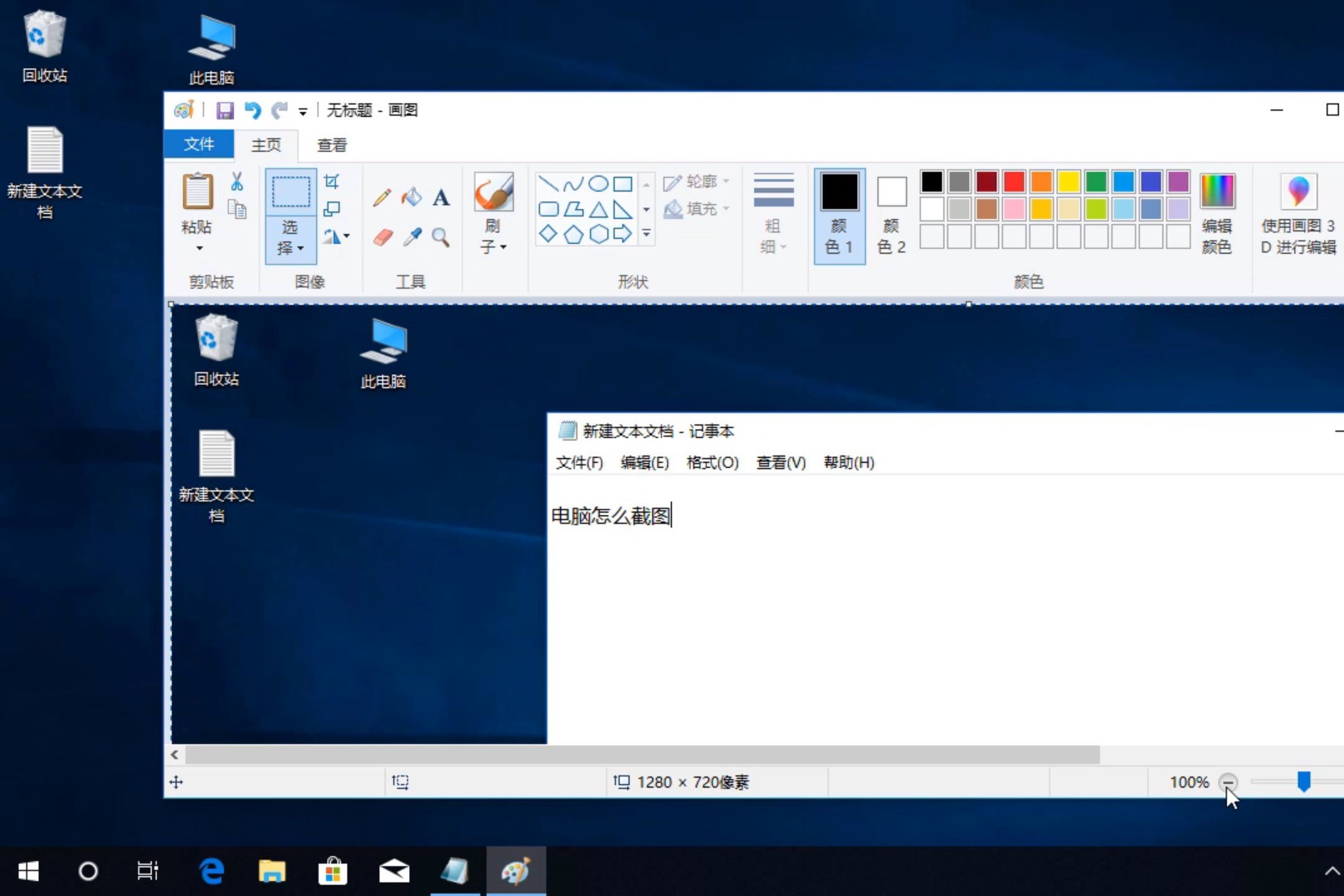Click the 刷子 brush icon
The width and height of the screenshot is (1344, 896).
pyautogui.click(x=494, y=192)
